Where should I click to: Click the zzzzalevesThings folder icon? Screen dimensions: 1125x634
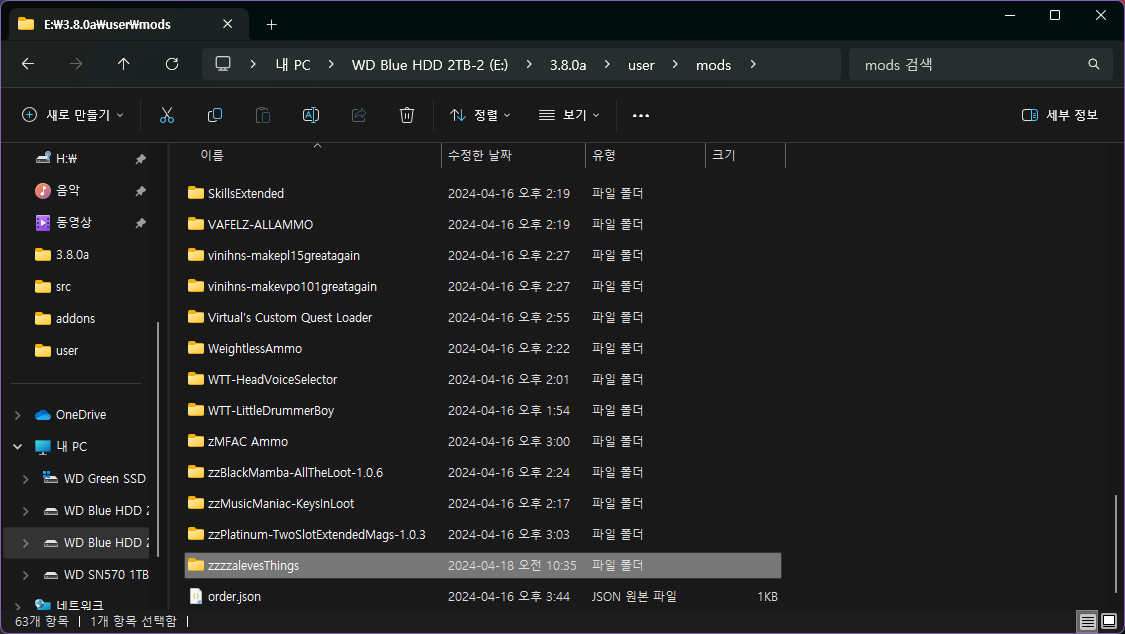pyautogui.click(x=196, y=565)
